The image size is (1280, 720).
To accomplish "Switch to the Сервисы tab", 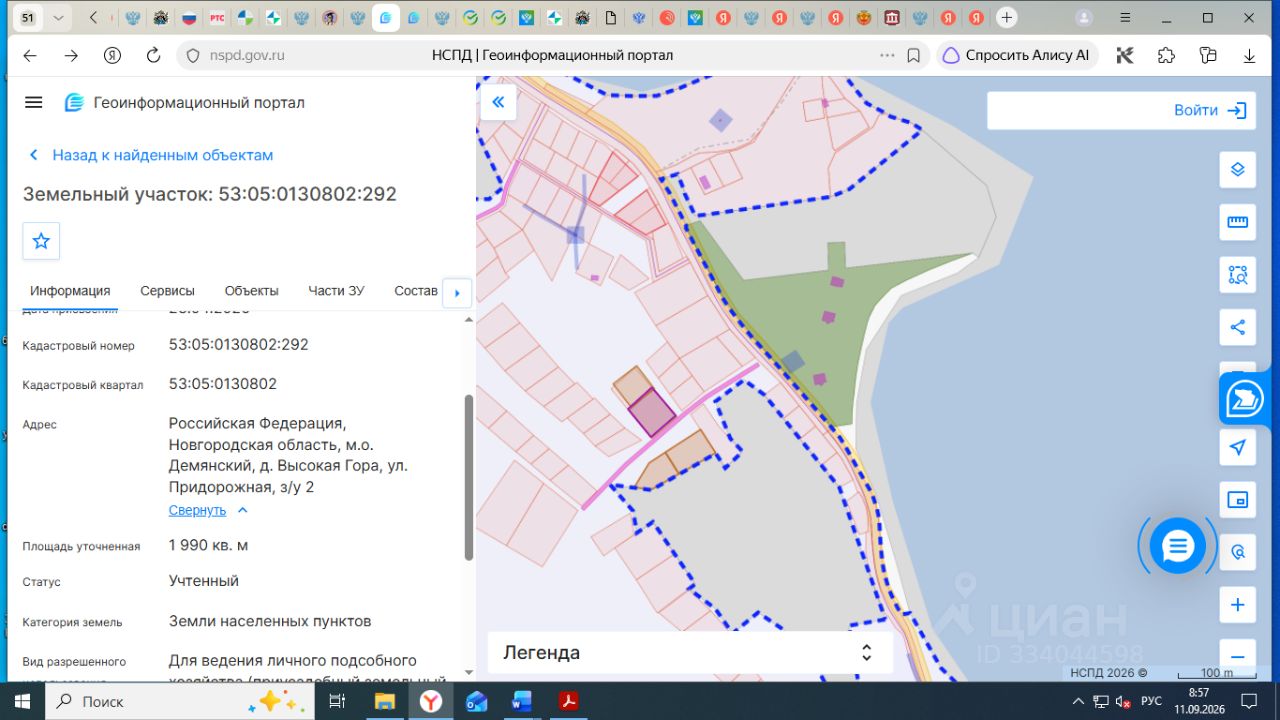I will (x=167, y=291).
